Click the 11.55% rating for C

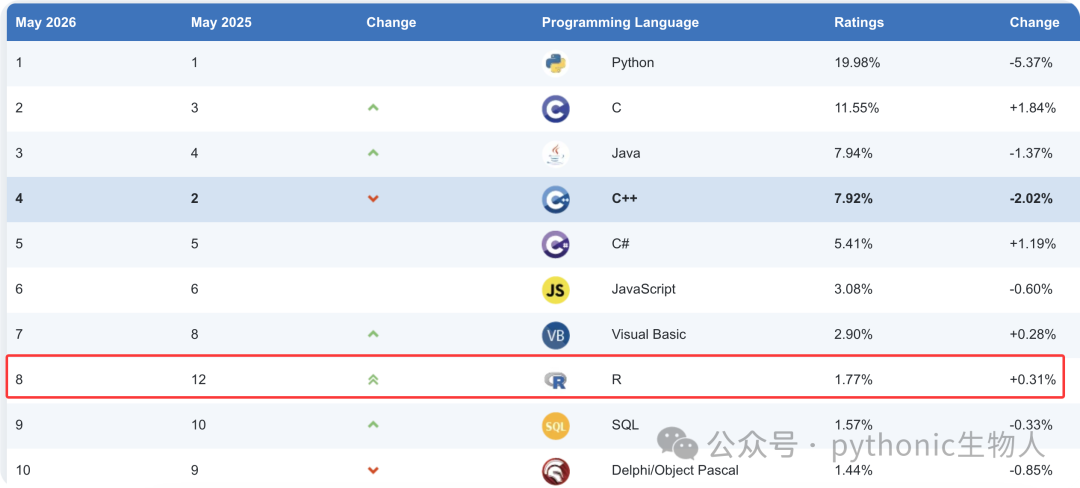tap(857, 108)
